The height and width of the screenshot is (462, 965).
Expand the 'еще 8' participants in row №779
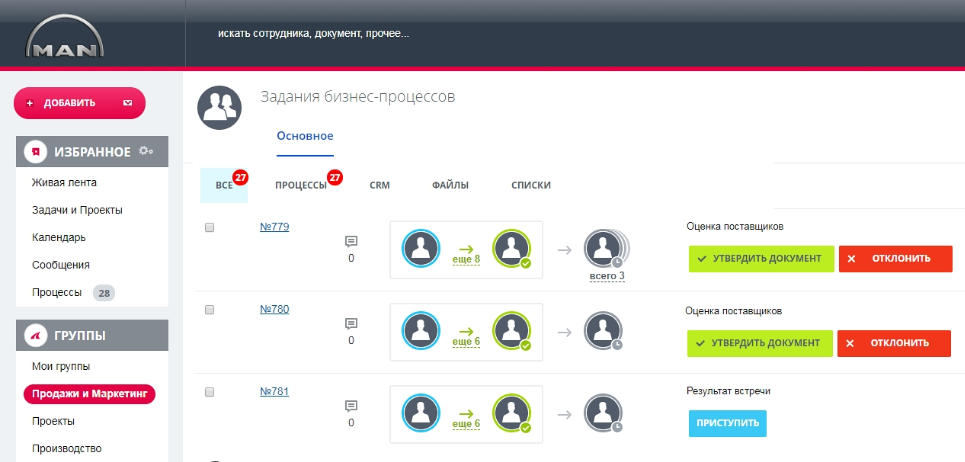[x=466, y=259]
